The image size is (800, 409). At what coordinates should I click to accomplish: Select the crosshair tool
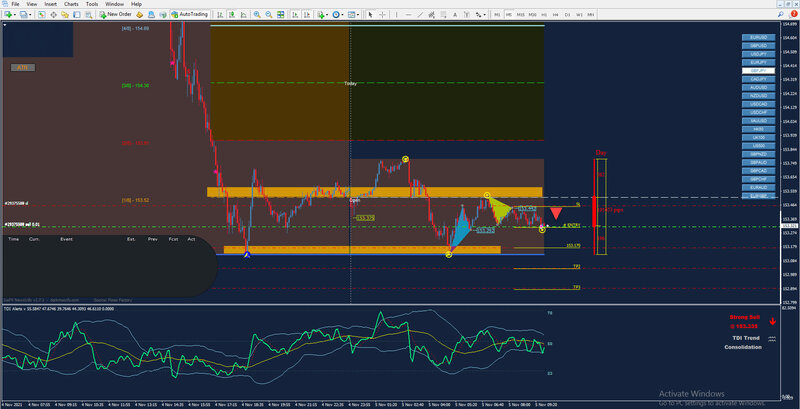point(382,14)
